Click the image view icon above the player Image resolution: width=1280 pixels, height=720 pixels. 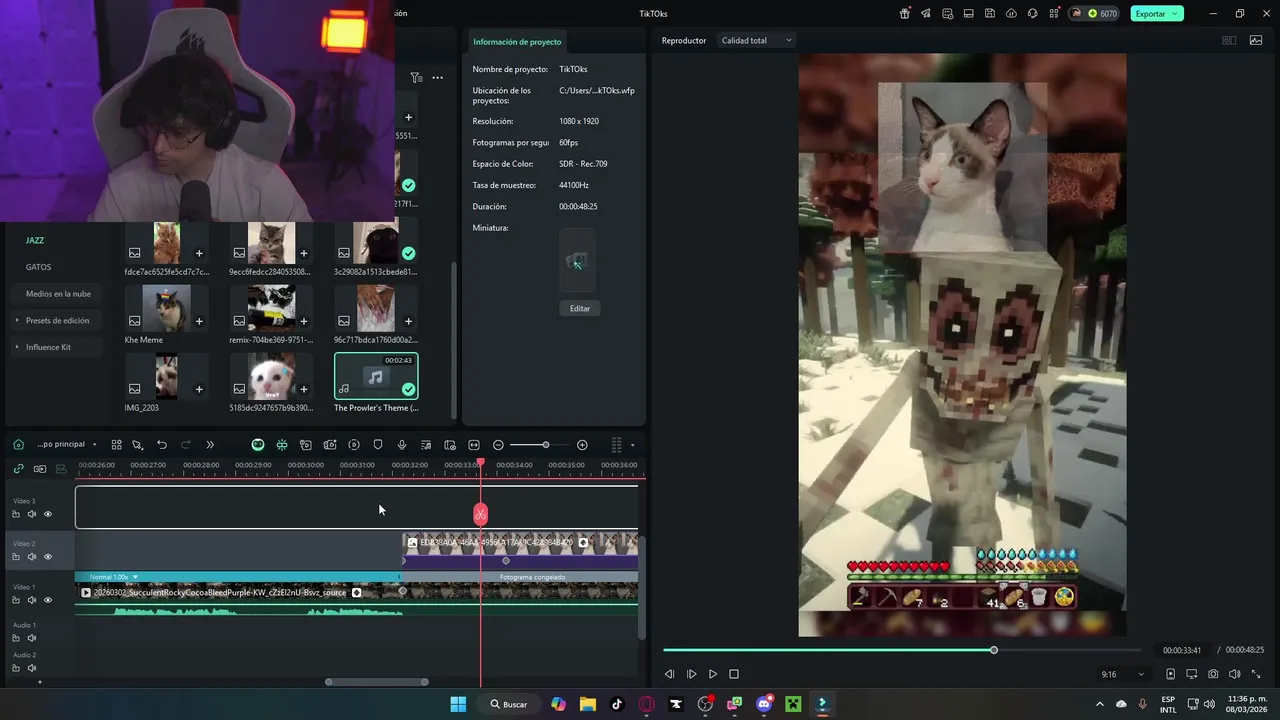point(1254,41)
